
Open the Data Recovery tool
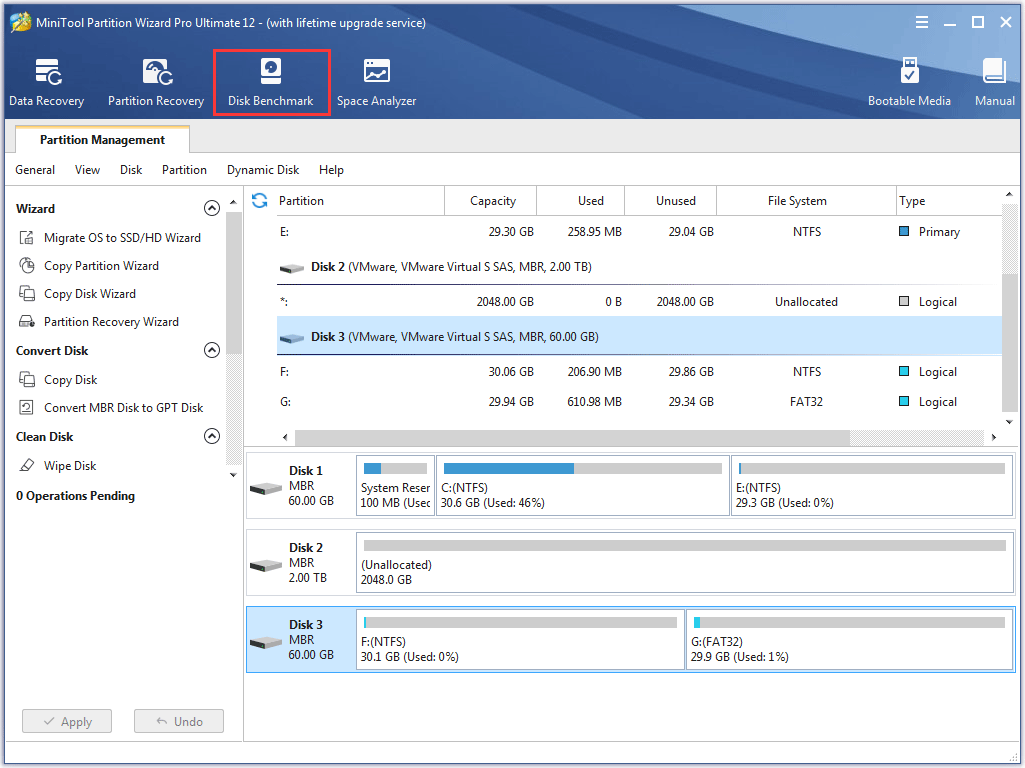pyautogui.click(x=46, y=80)
